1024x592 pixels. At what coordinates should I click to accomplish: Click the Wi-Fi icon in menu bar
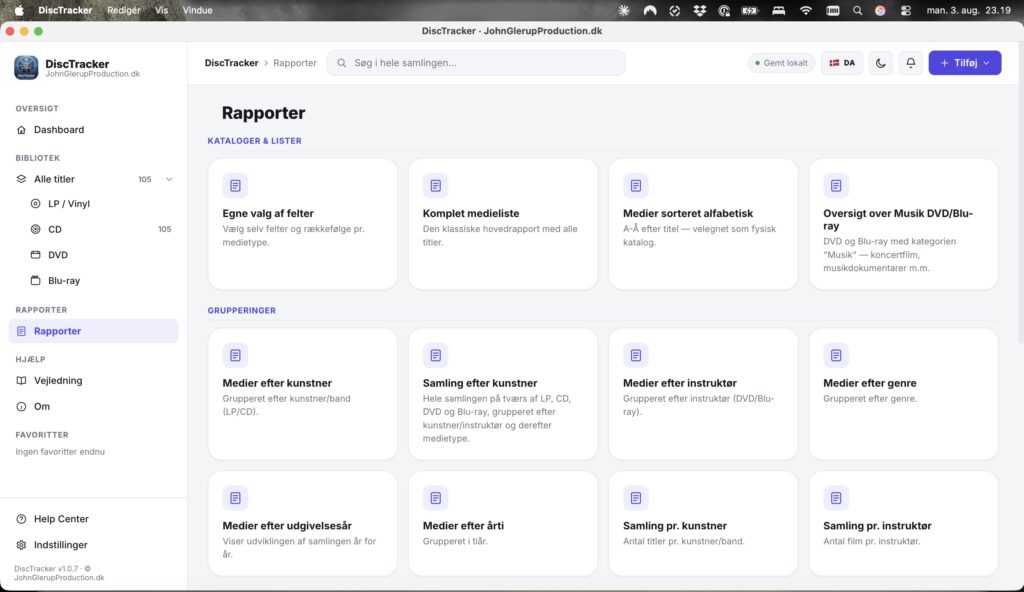pyautogui.click(x=805, y=10)
